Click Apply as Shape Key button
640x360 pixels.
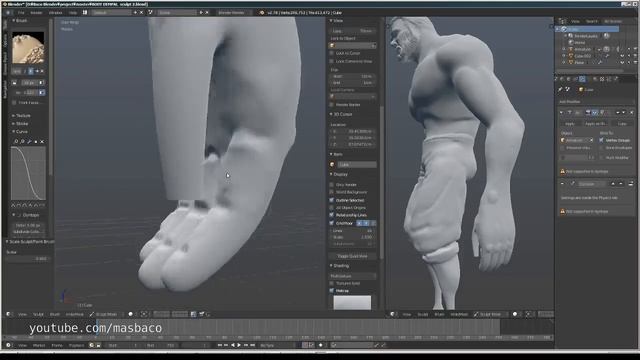click(595, 124)
